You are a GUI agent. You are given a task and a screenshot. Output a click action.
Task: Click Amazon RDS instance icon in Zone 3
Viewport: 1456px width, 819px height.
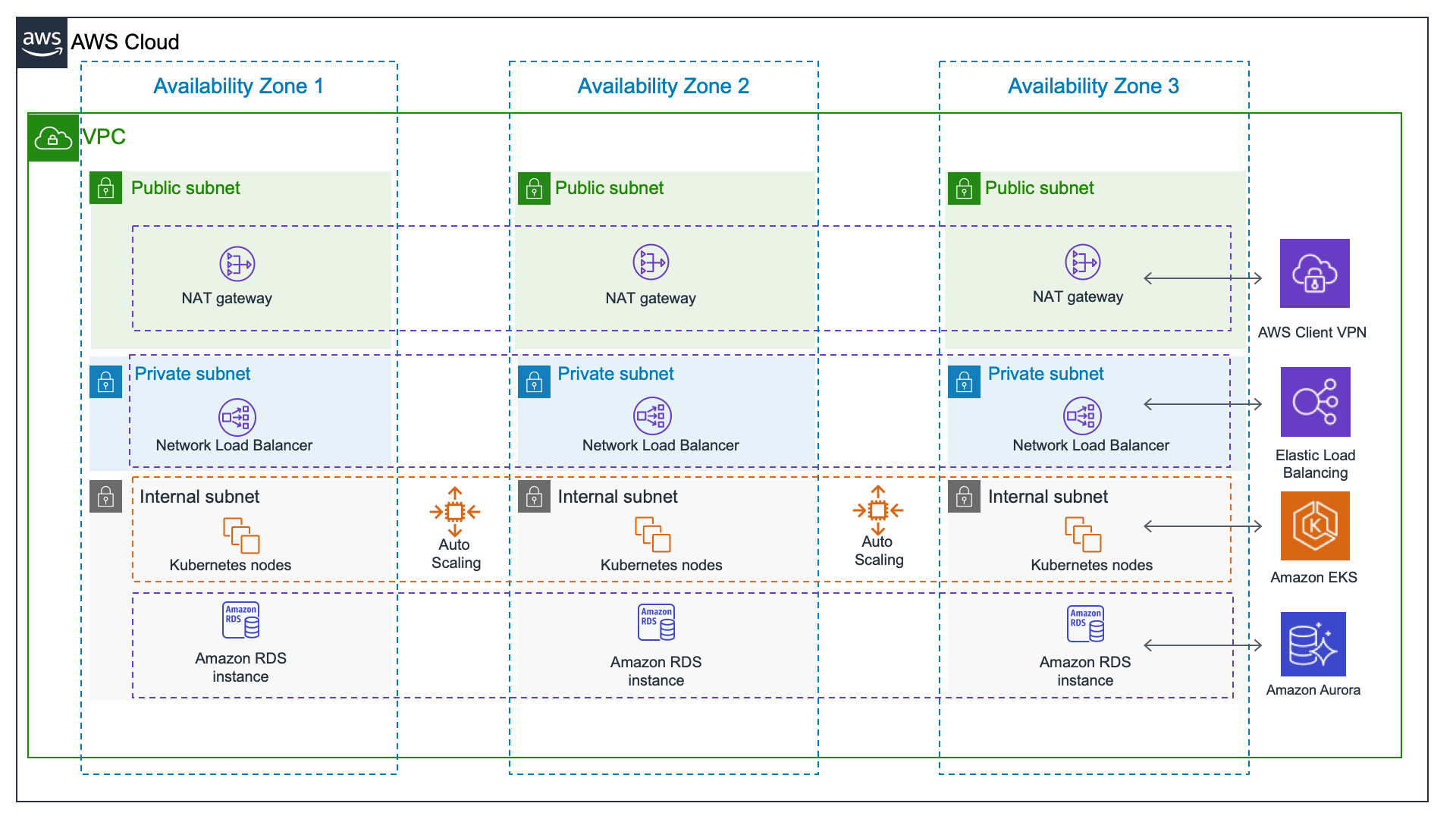[x=1085, y=624]
